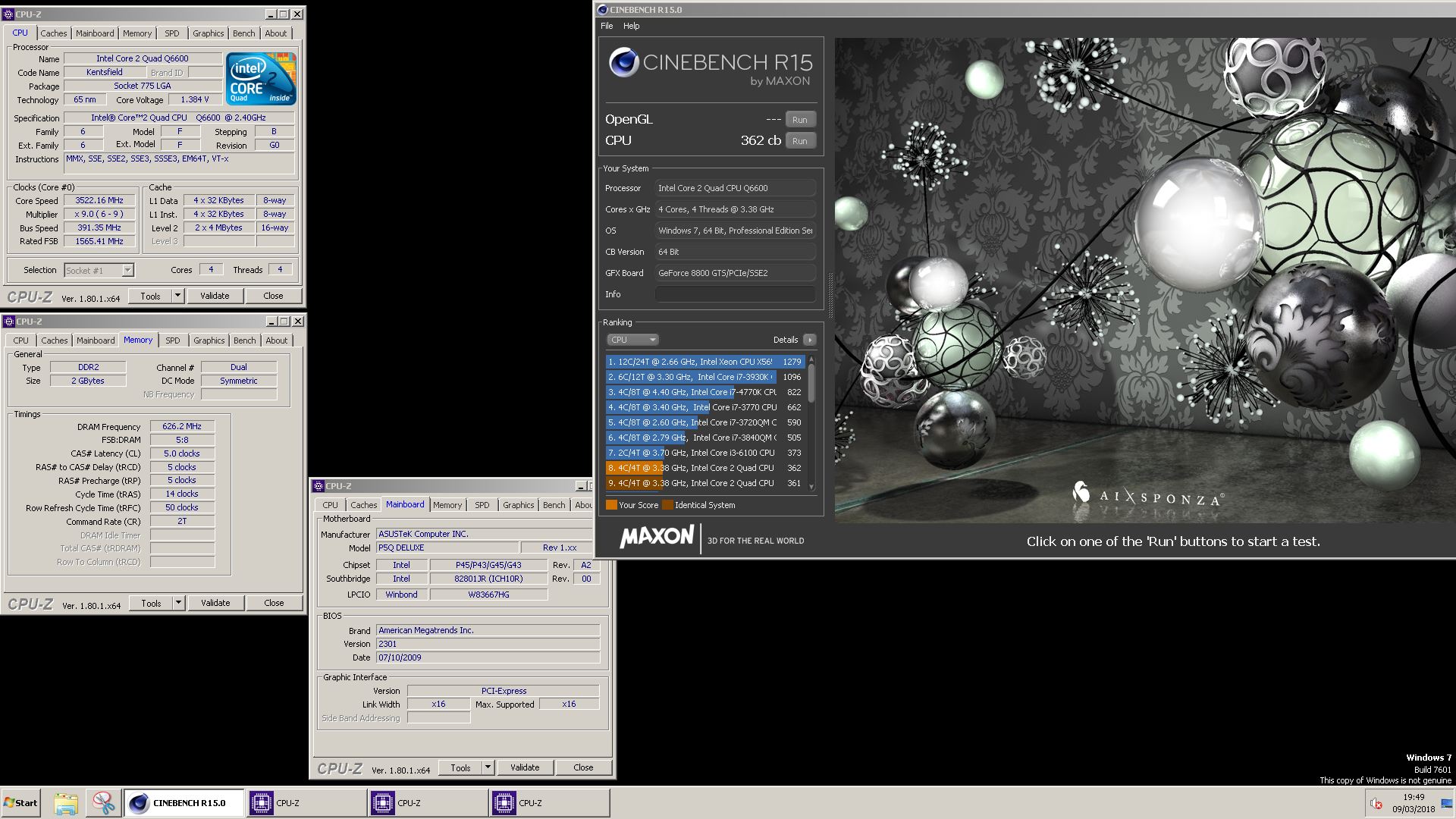Select highlighted ranking row scoring 362
The width and height of the screenshot is (1456, 819).
click(704, 468)
